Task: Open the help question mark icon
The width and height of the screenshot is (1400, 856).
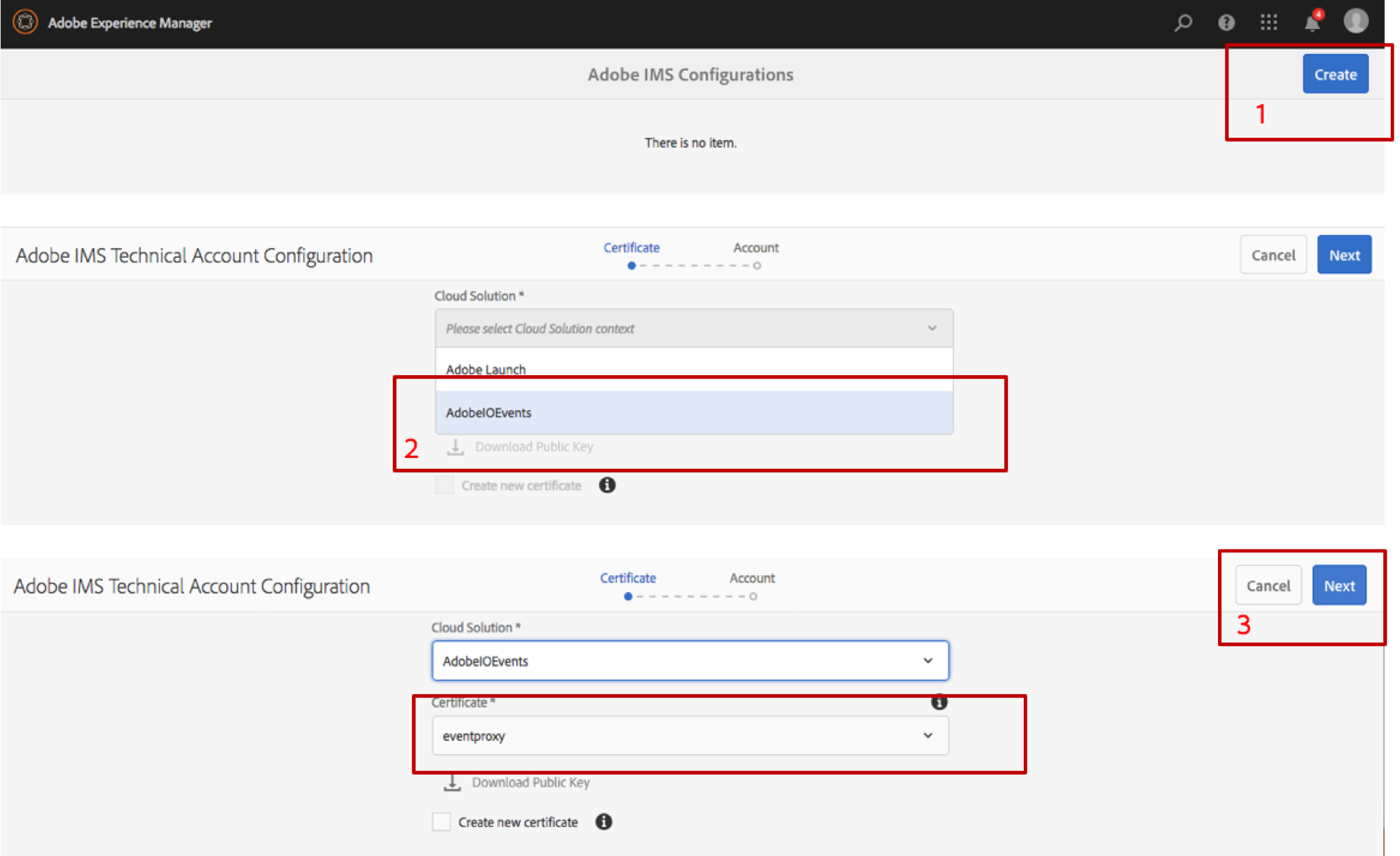Action: [x=1226, y=23]
